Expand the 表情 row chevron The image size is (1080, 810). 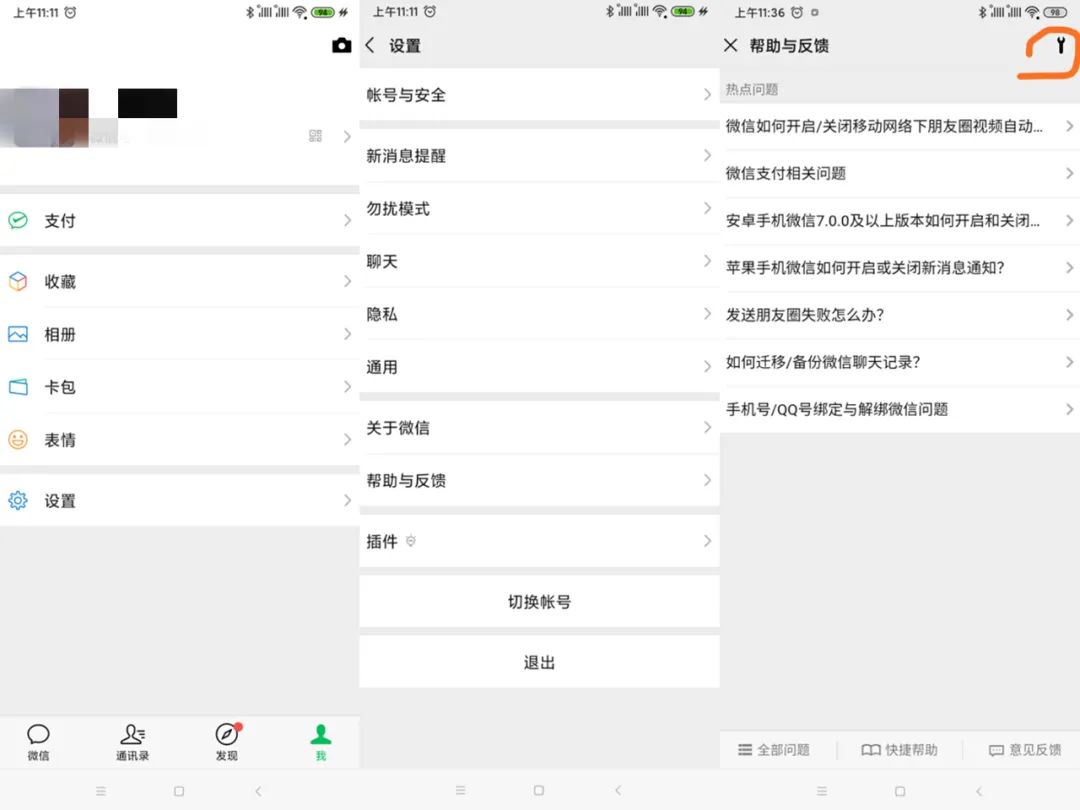click(347, 439)
